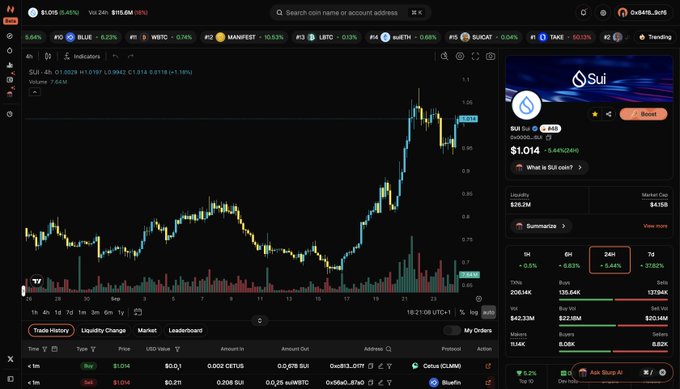
Task: Open chart Indicators menu
Action: 82,56
